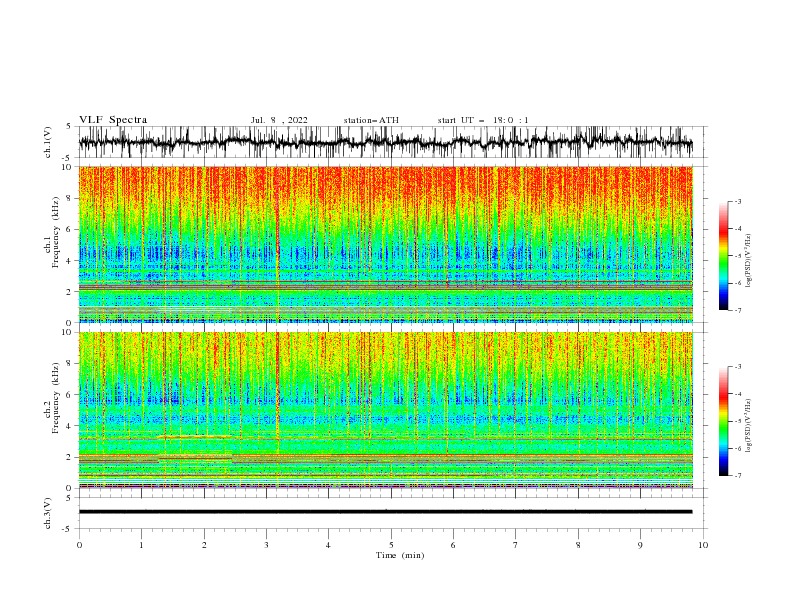Click the ch.1 voltage waveform trace
The width and height of the screenshot is (792, 612).
385,142
